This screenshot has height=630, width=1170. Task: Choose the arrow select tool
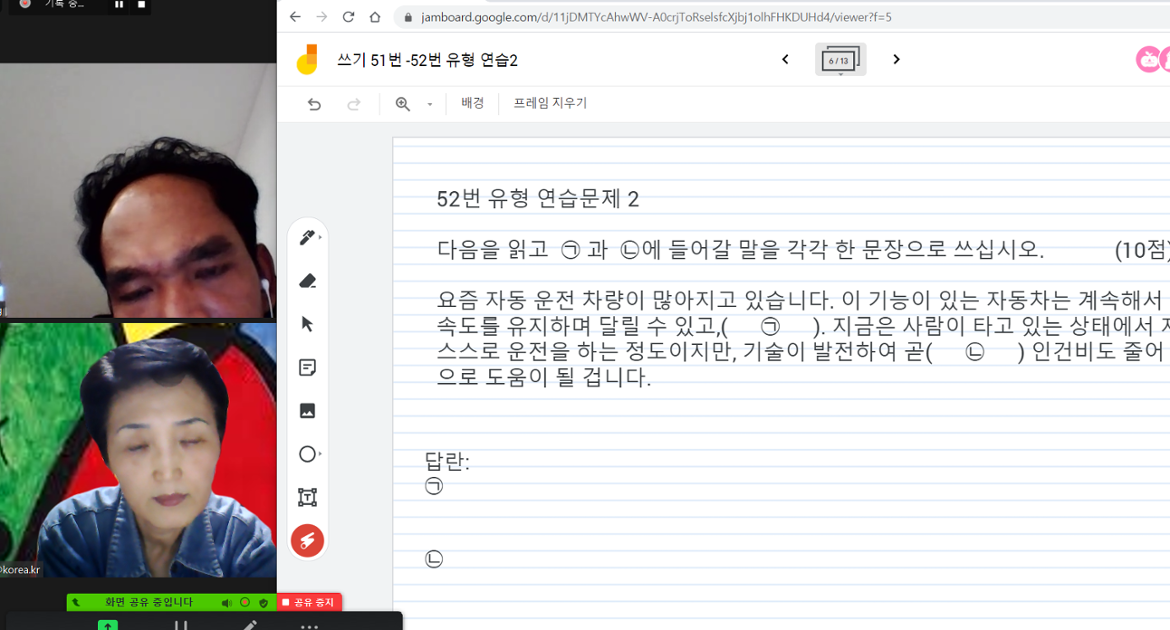(307, 324)
